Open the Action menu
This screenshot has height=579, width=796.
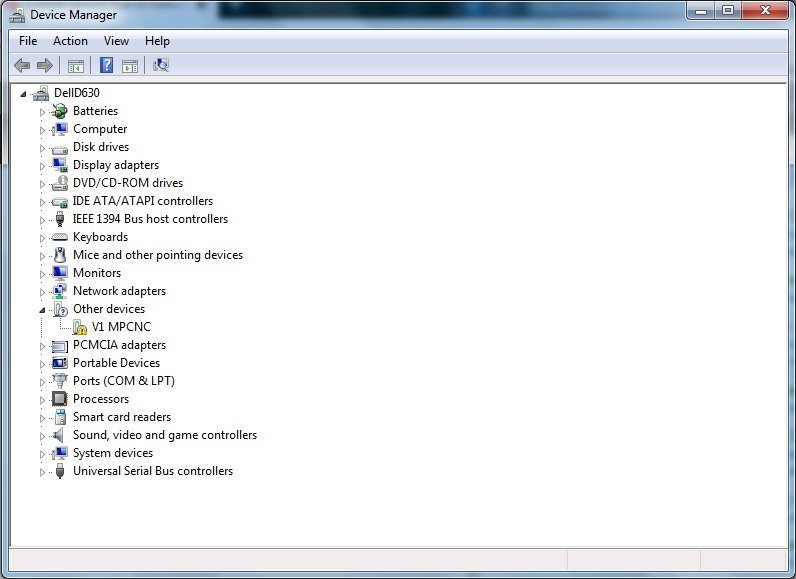pyautogui.click(x=70, y=41)
